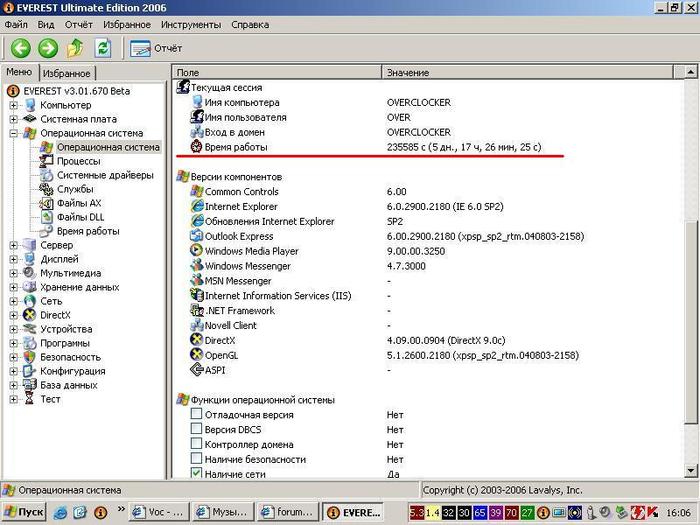Select the Процессы tree item
This screenshot has width=700, height=525.
tap(79, 161)
